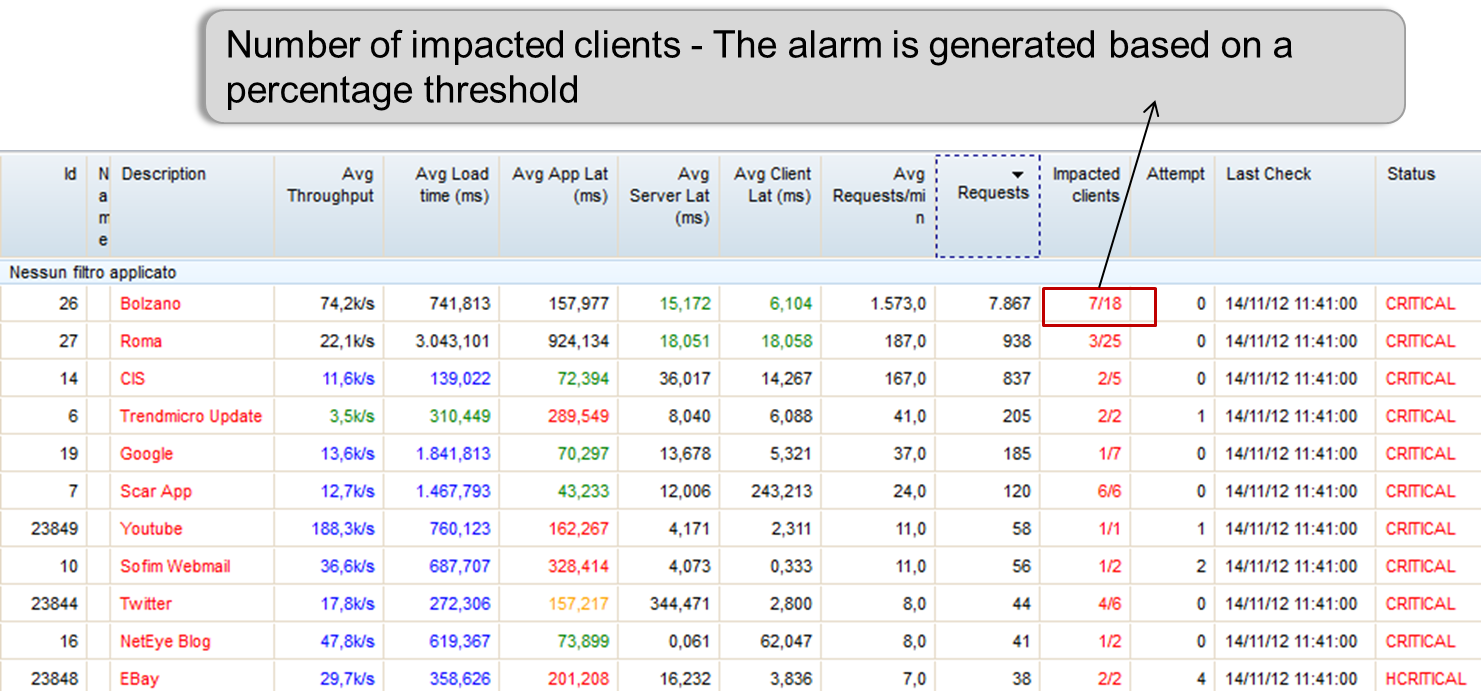Image resolution: width=1481 pixels, height=691 pixels.
Task: Click the 4/6 impacted clients value
Action: tap(1109, 604)
